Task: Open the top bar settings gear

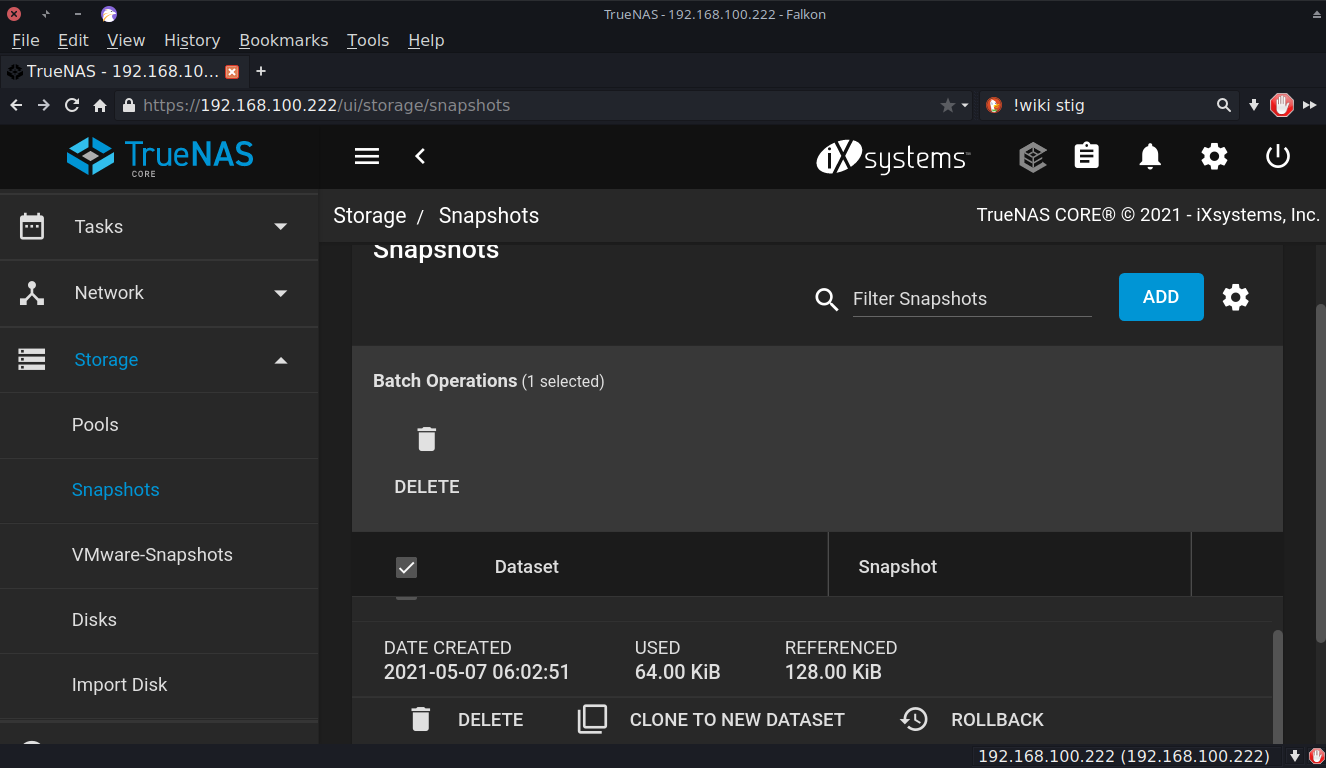Action: tap(1214, 156)
